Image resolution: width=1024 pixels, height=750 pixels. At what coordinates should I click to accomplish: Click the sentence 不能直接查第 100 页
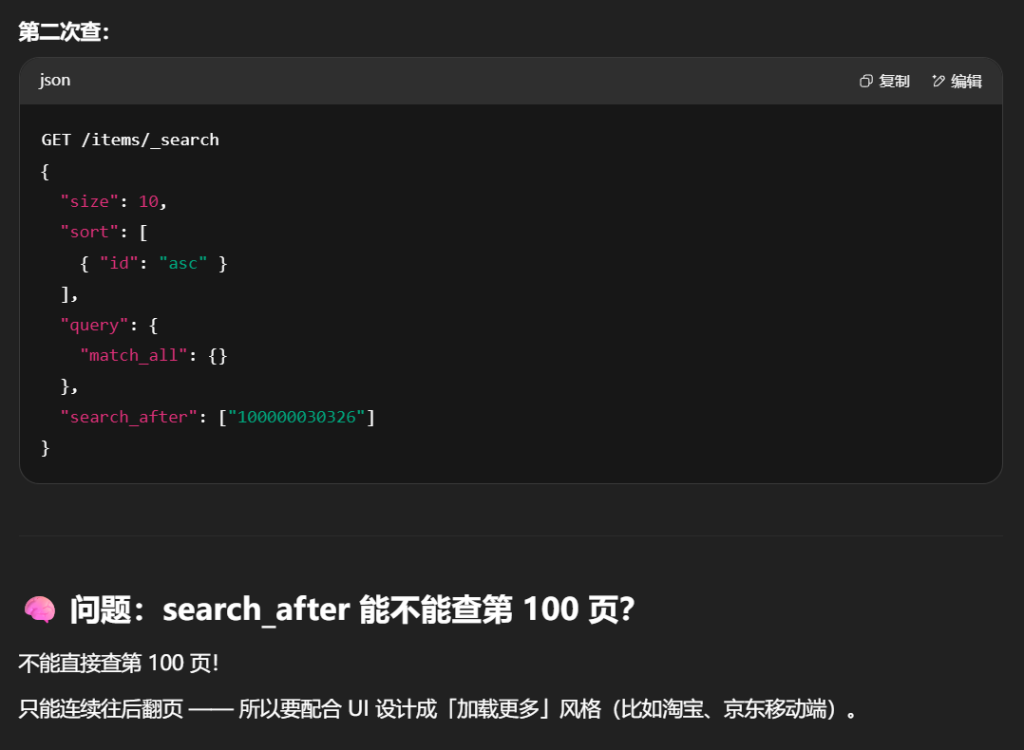pos(117,663)
